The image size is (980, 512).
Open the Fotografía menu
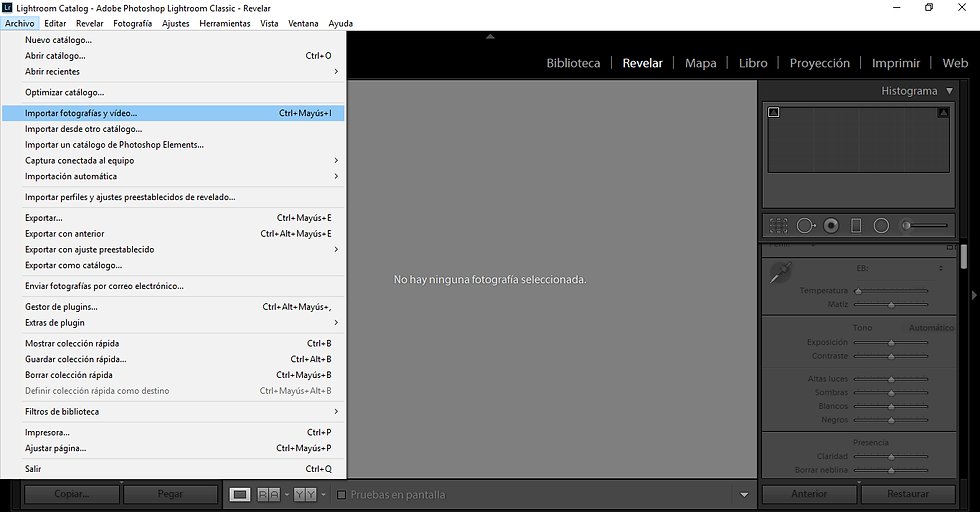pyautogui.click(x=132, y=23)
